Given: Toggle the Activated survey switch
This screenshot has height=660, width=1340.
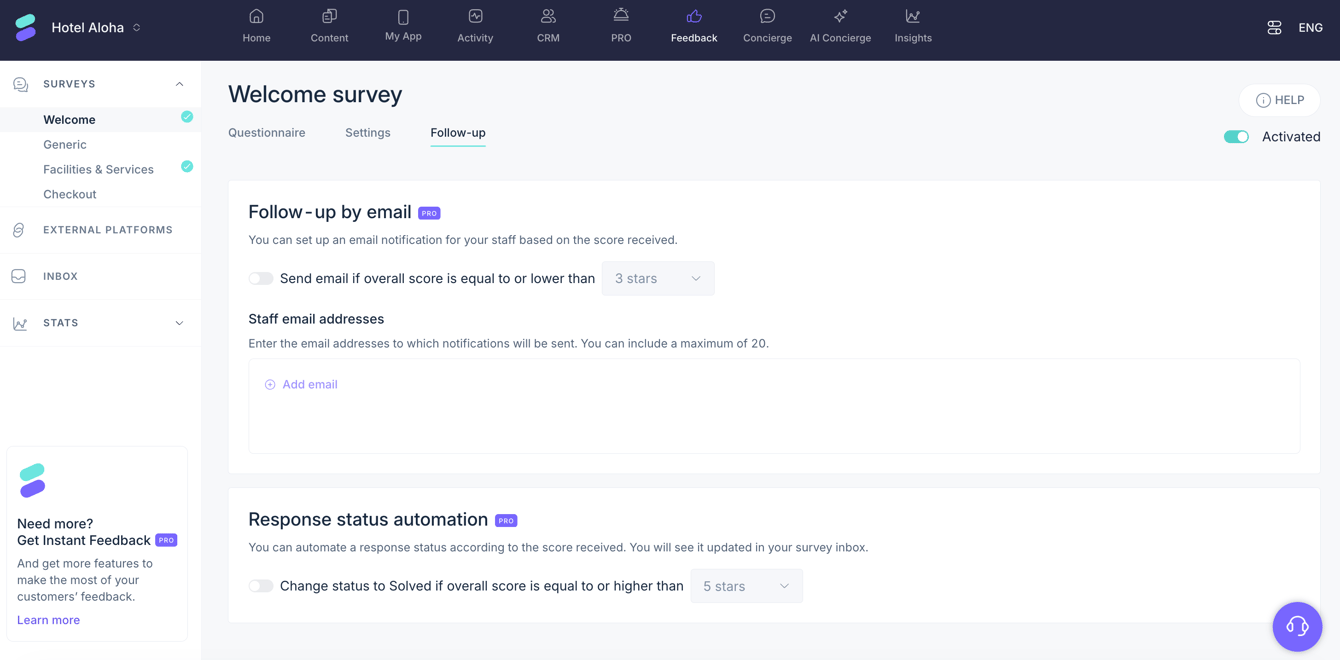Looking at the screenshot, I should pos(1236,137).
